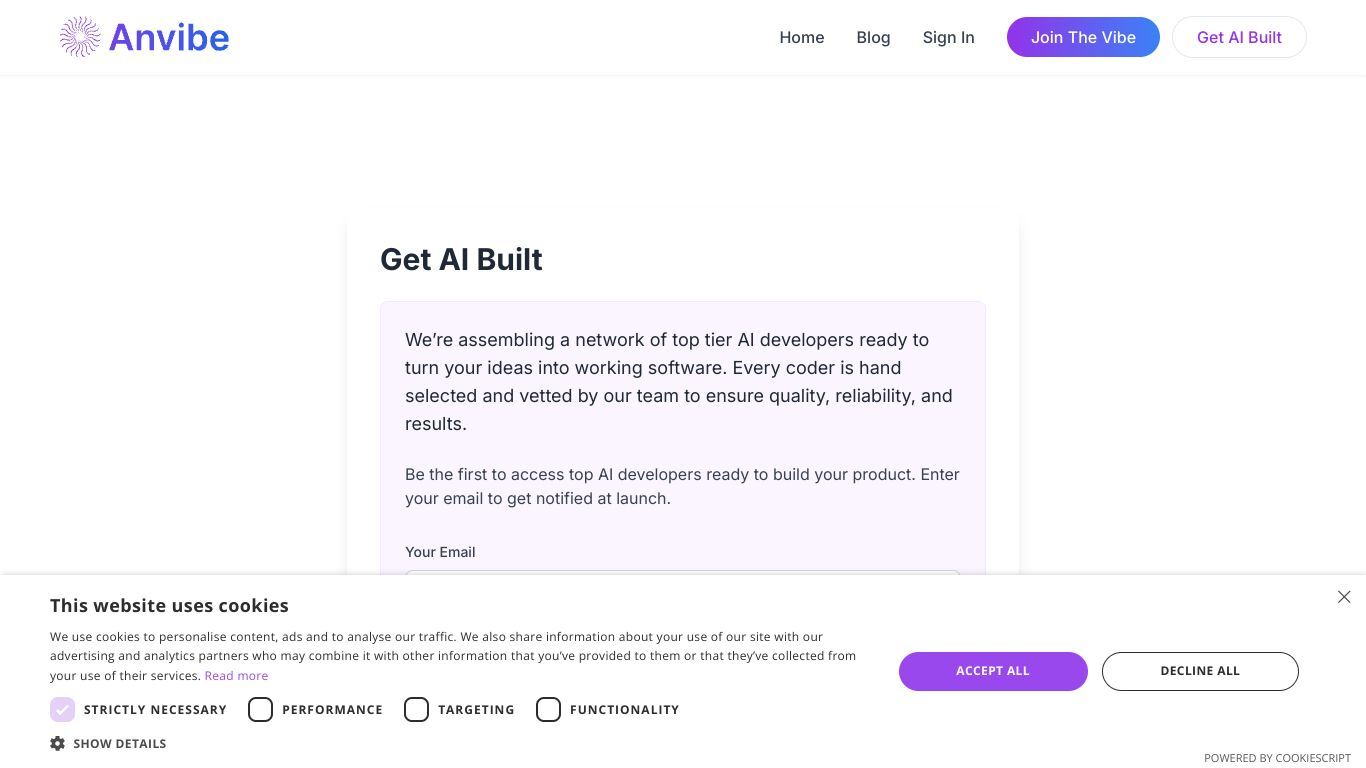
Task: Click the Your Email input field
Action: pos(683,573)
